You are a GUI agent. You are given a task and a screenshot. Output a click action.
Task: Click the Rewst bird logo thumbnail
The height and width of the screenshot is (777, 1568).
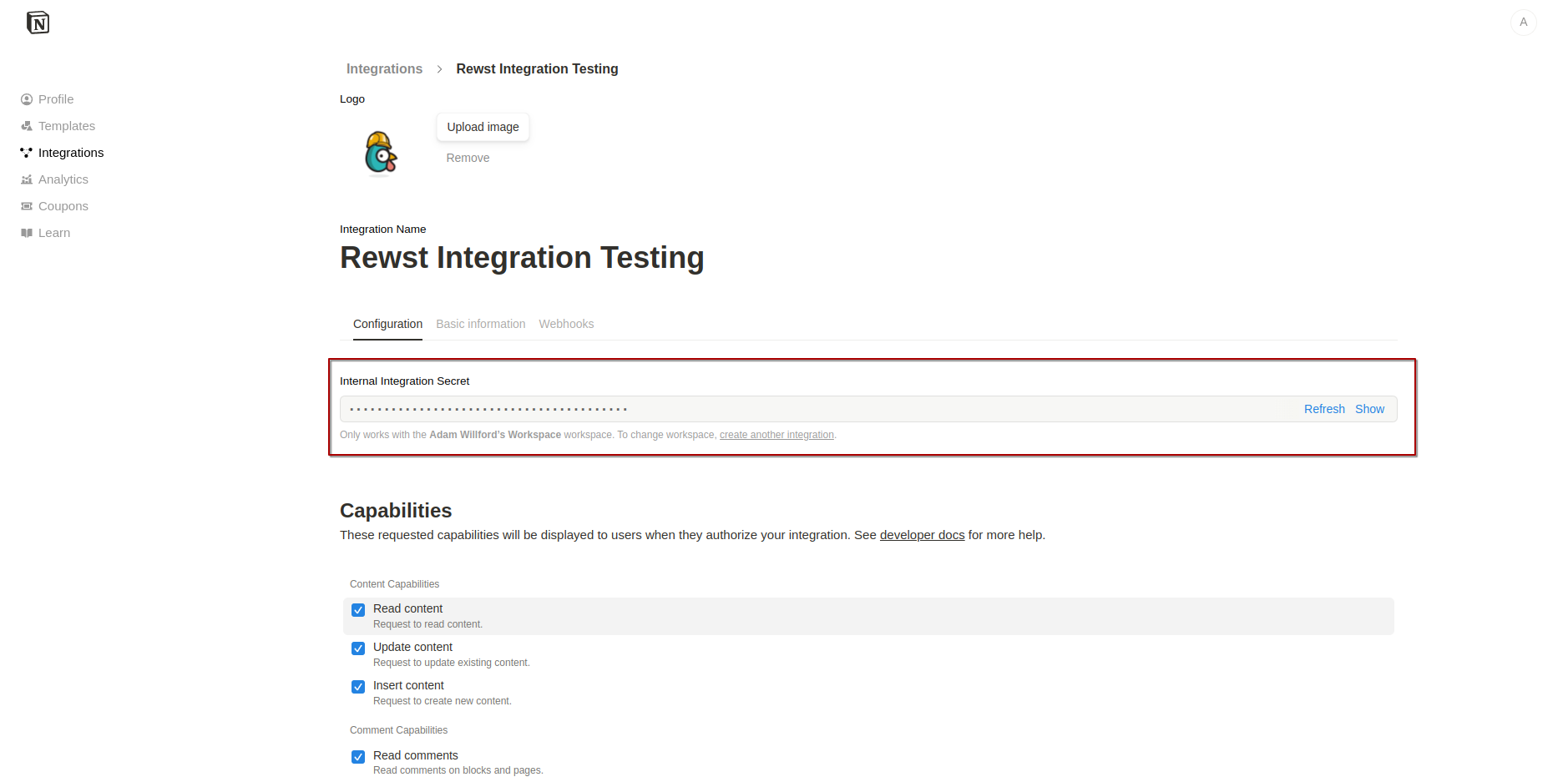coord(381,154)
